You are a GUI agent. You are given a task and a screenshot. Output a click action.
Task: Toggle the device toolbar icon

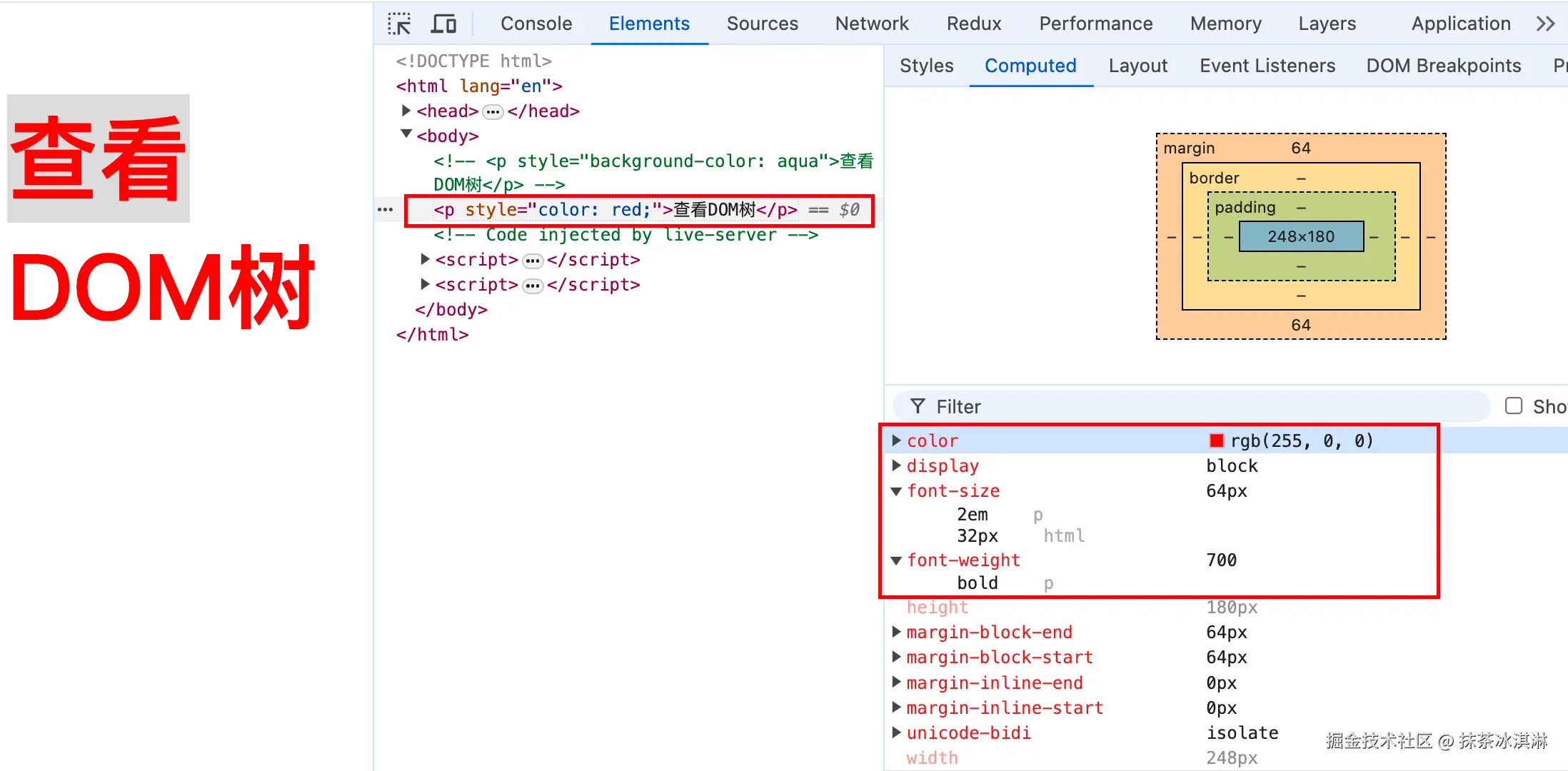pos(443,24)
